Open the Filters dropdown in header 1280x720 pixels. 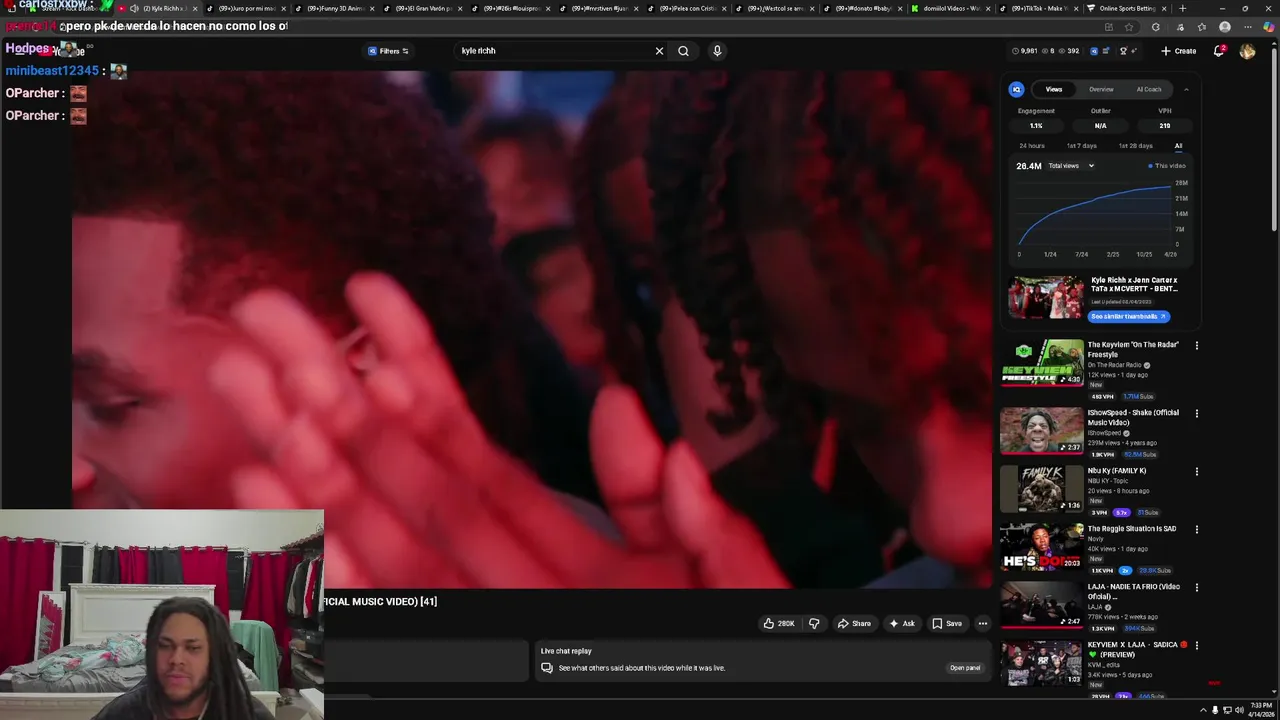point(388,51)
